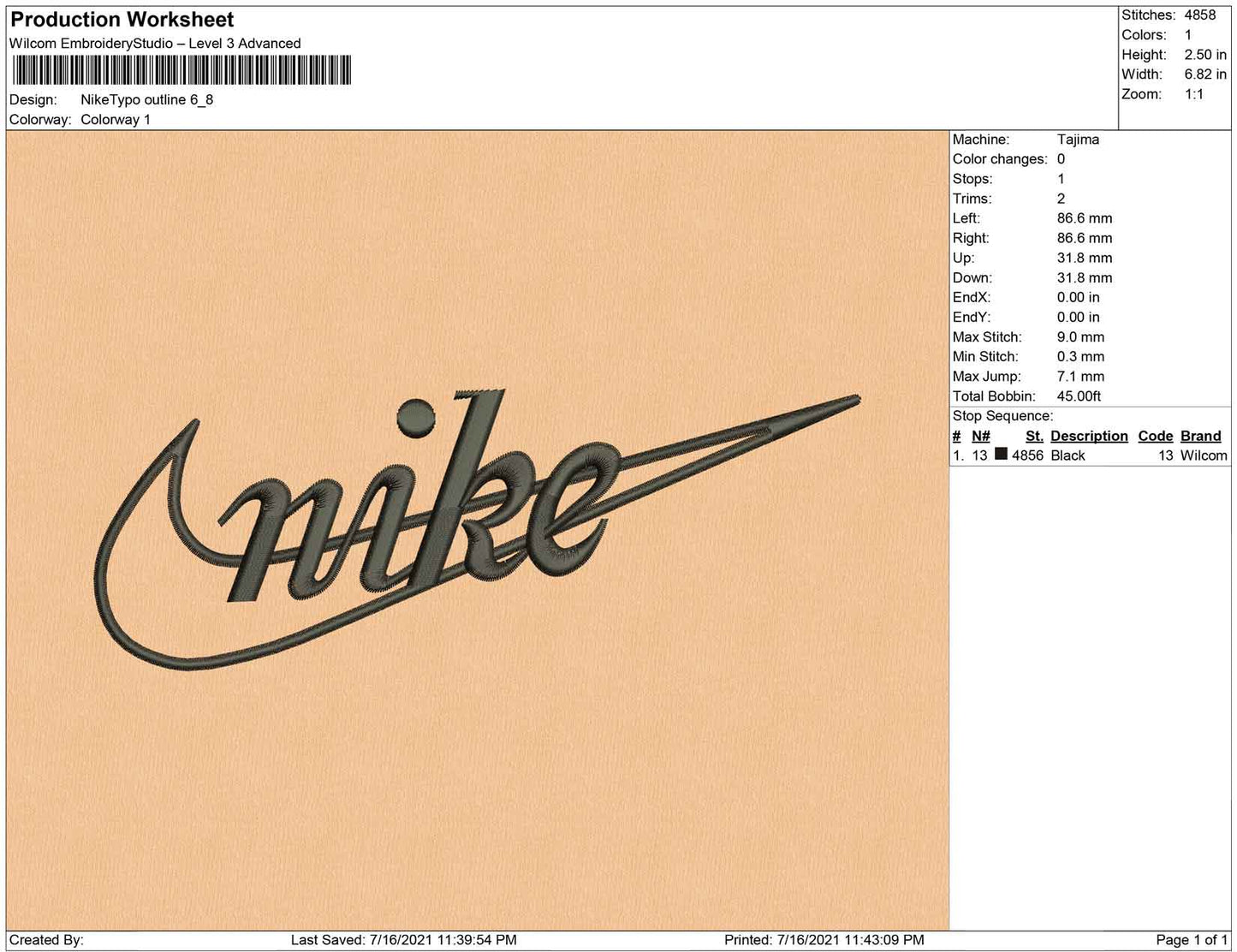The width and height of the screenshot is (1237, 952).
Task: Select the Up value 31.8 mm
Action: (1085, 258)
